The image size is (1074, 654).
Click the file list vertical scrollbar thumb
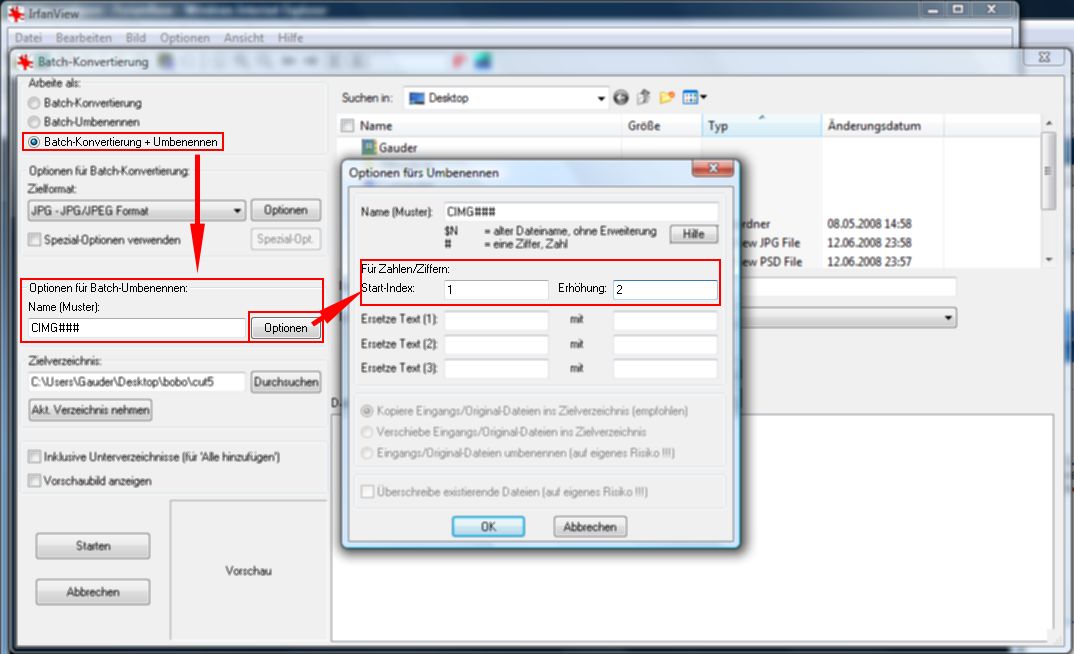click(x=1048, y=171)
